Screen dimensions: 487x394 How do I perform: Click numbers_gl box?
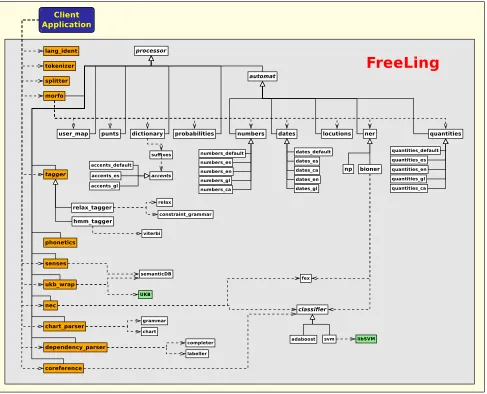pos(216,180)
